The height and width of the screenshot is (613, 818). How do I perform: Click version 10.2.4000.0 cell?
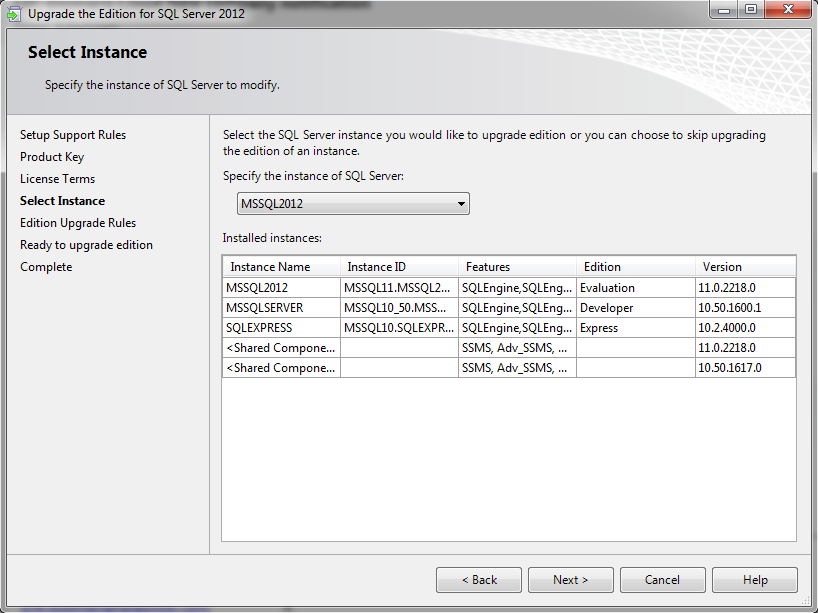(745, 328)
